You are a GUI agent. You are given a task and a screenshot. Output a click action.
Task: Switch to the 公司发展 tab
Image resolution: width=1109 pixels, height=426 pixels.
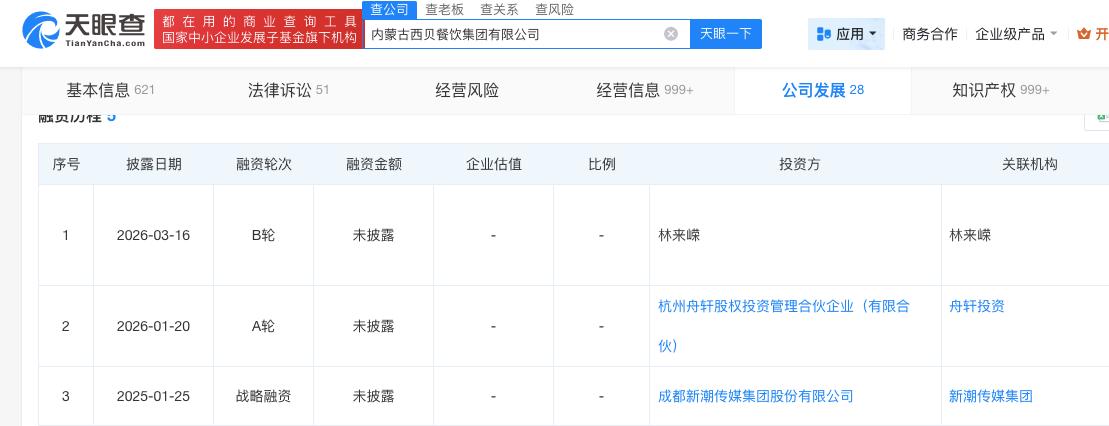823,90
